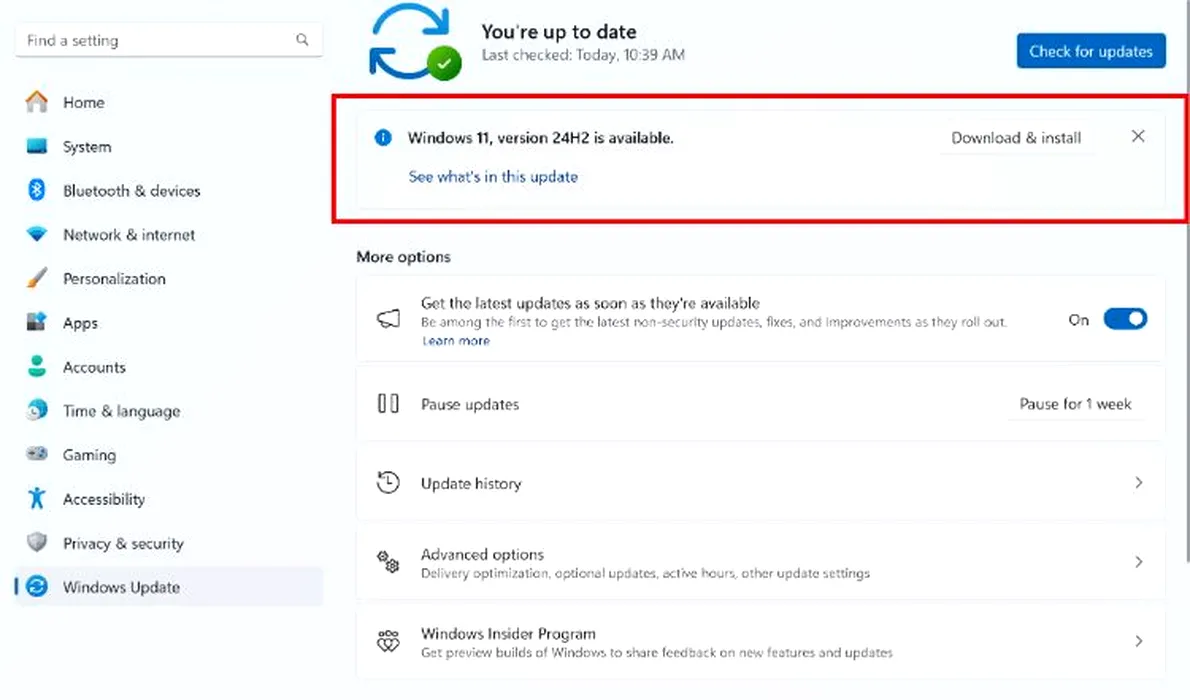Click the search magnifier icon

302,39
